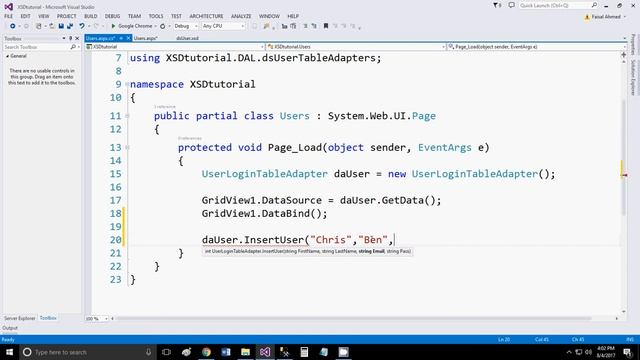Click the UserLoginTableAdapter type on line 15
This screenshot has width=640, height=360.
point(264,174)
